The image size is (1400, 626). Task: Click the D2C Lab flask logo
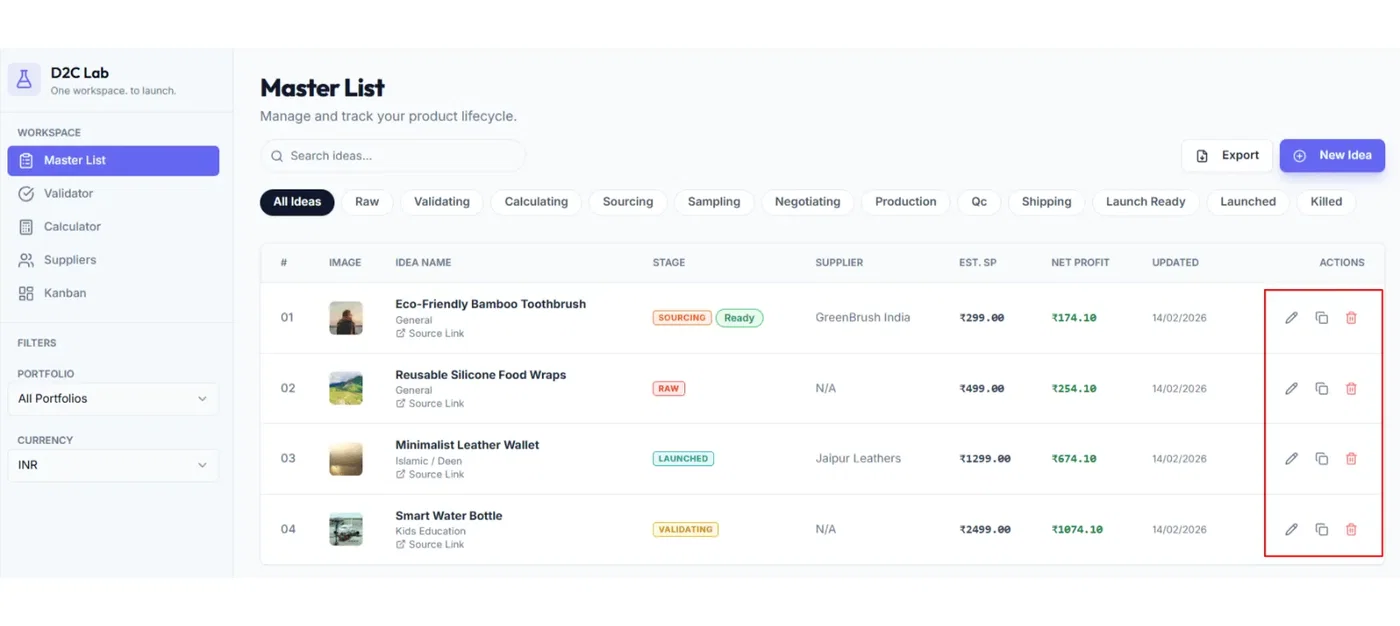click(24, 79)
